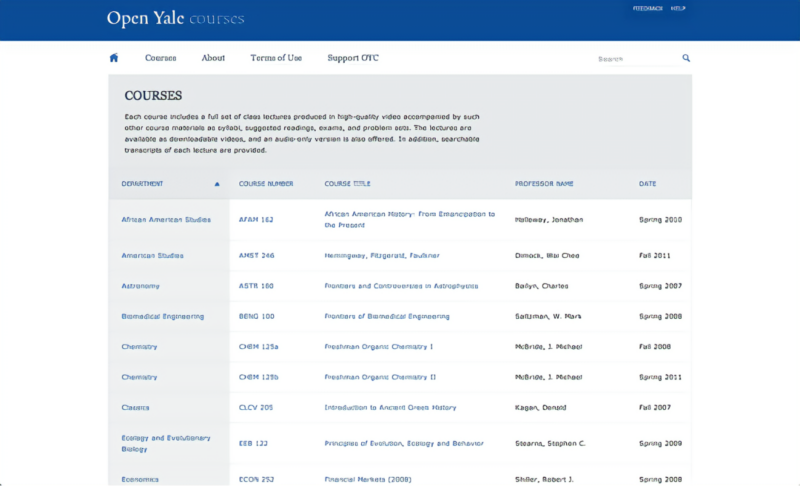The height and width of the screenshot is (488, 800).
Task: Open the Courses menu item
Action: pos(161,58)
